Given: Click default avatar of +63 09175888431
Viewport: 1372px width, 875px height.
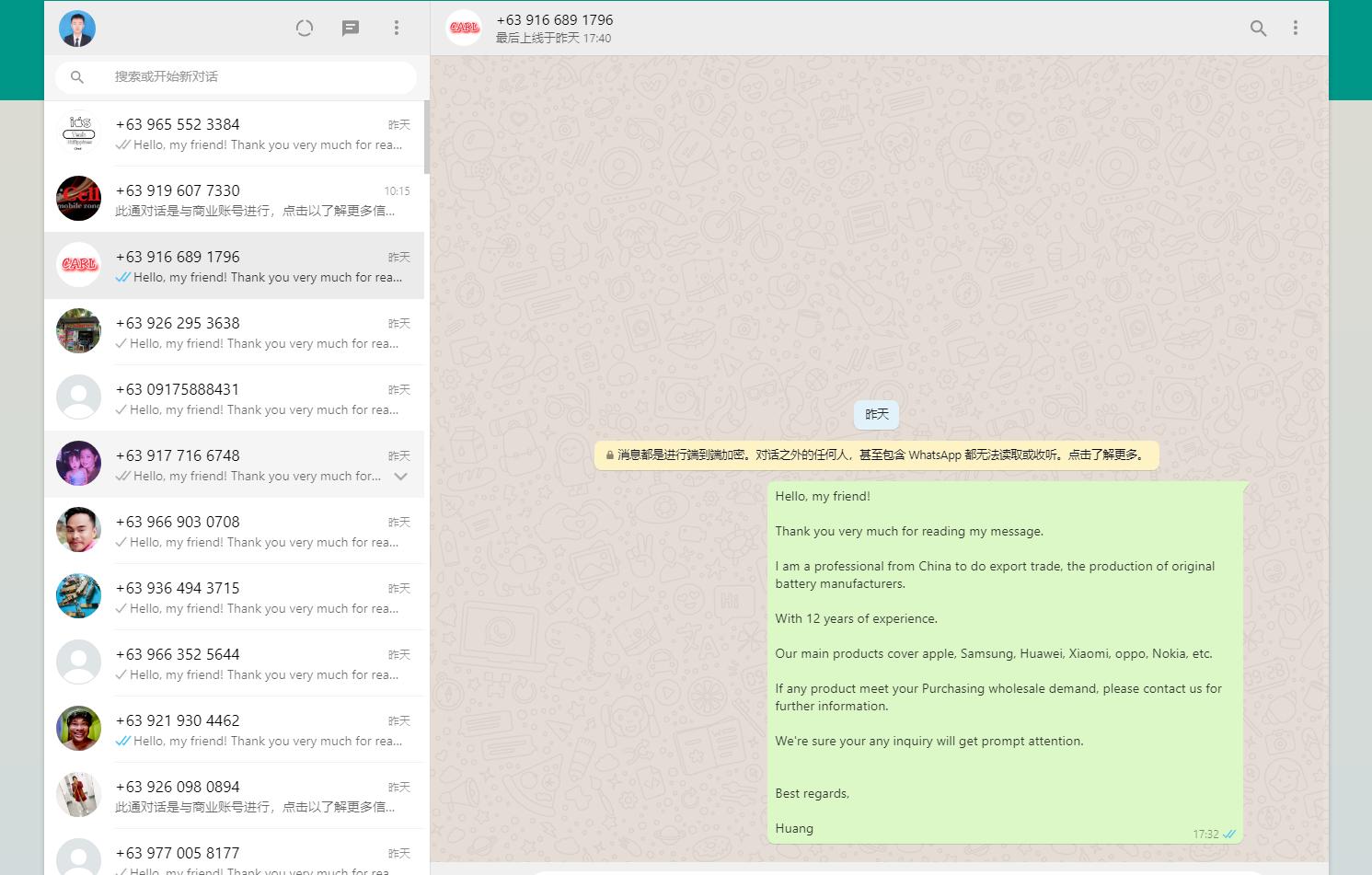Looking at the screenshot, I should 78,398.
